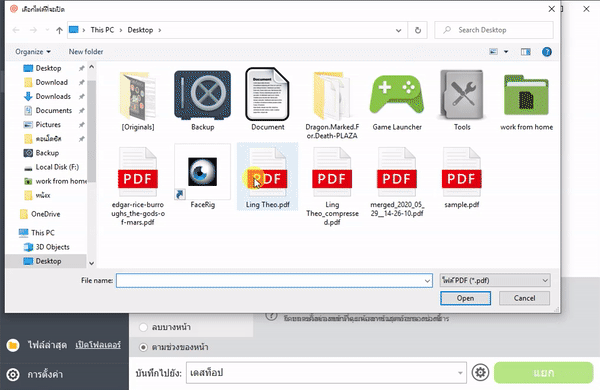Click the green แยก split button
Viewport: 600px width, 390px height.
543,372
